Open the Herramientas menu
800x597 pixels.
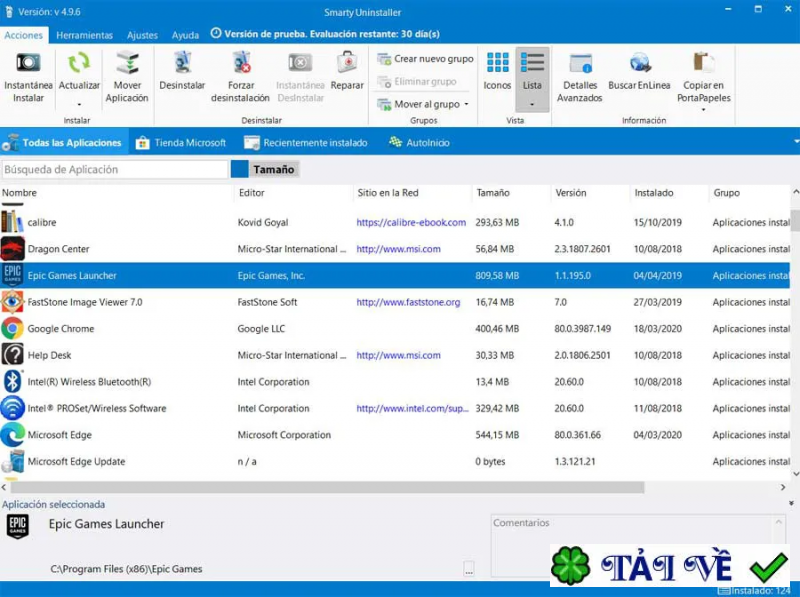click(x=85, y=33)
